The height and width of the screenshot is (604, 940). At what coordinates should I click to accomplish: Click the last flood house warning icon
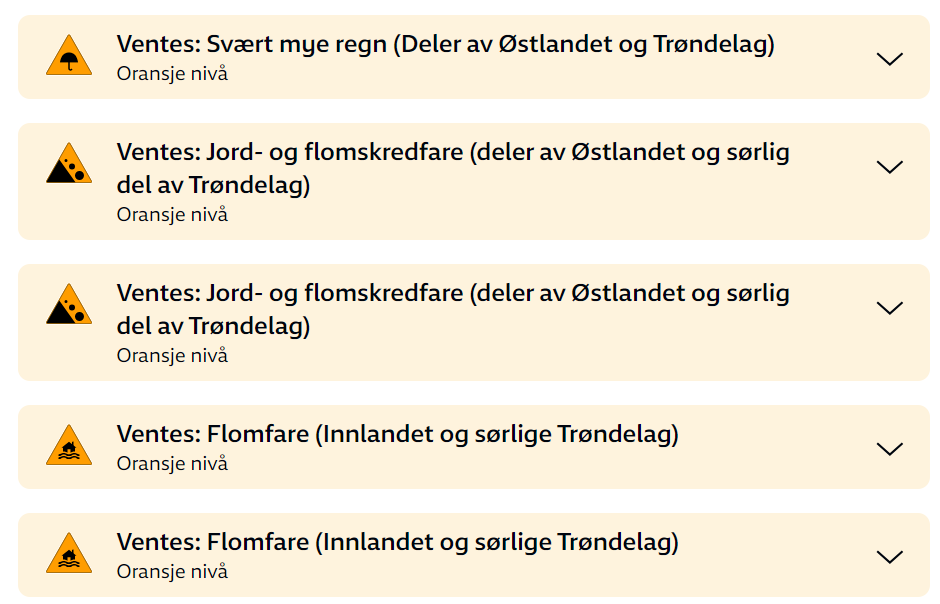69,553
